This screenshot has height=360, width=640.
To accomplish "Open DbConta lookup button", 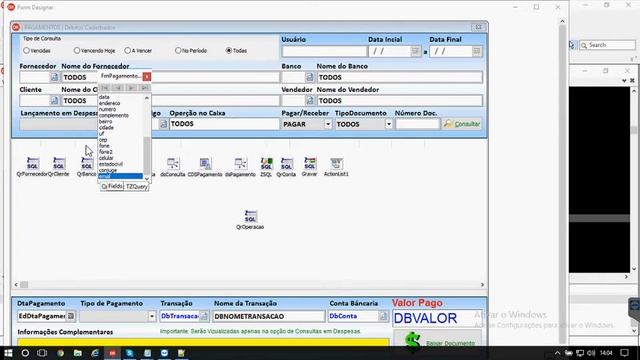I will [383, 316].
